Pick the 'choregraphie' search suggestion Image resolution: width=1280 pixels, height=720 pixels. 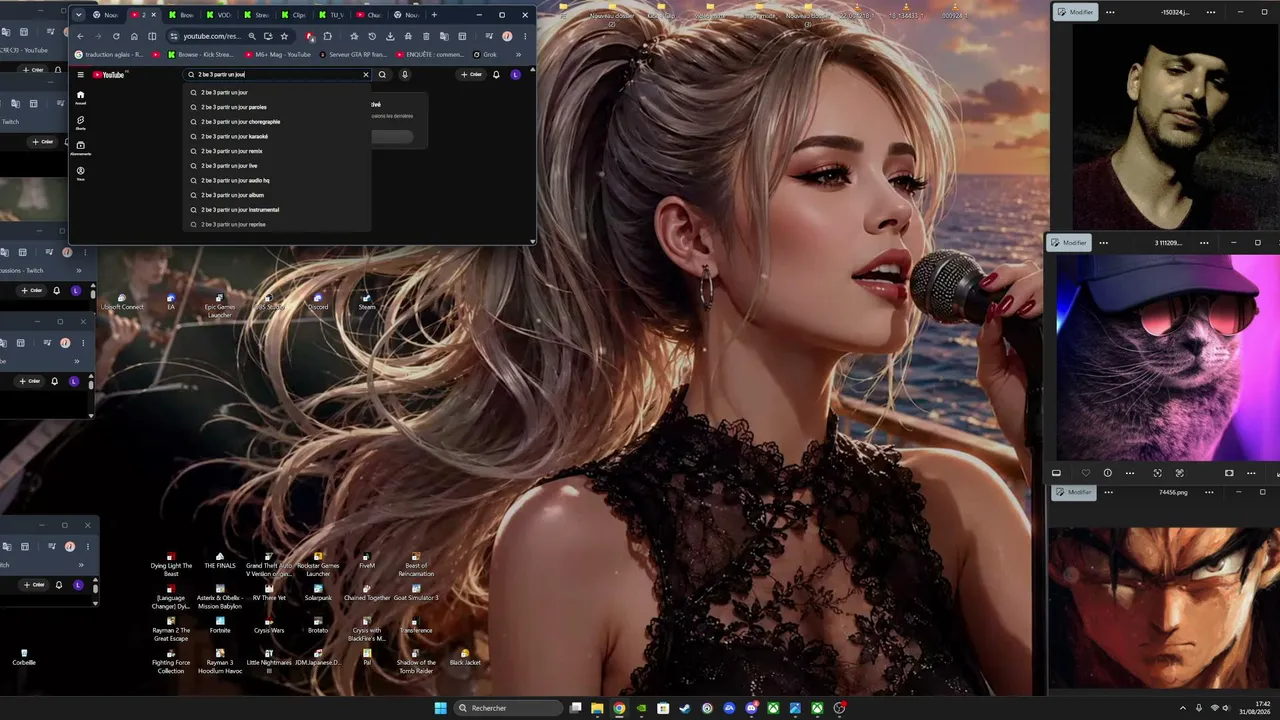tap(278, 122)
